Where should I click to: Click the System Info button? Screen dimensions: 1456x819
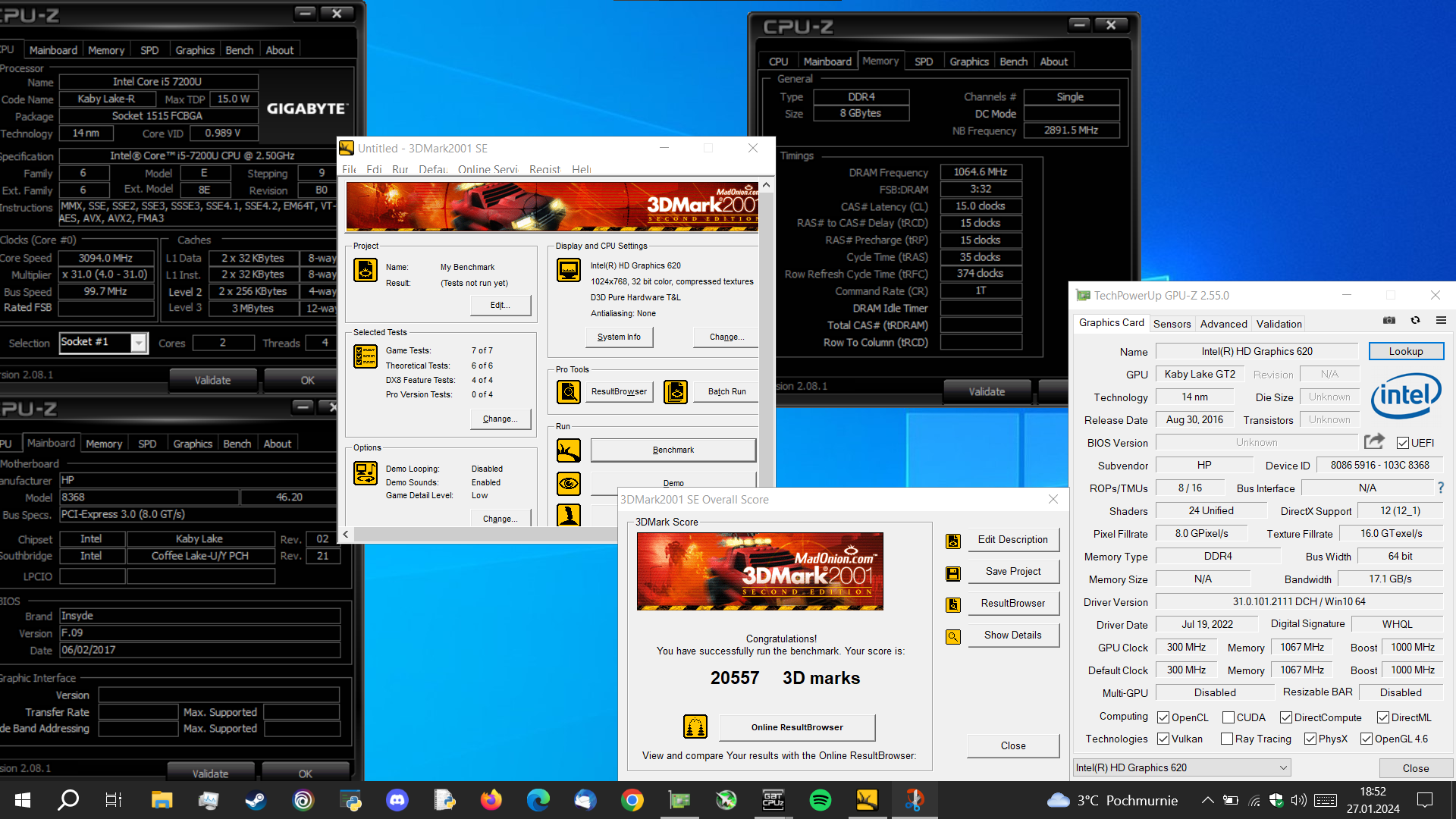pos(619,337)
